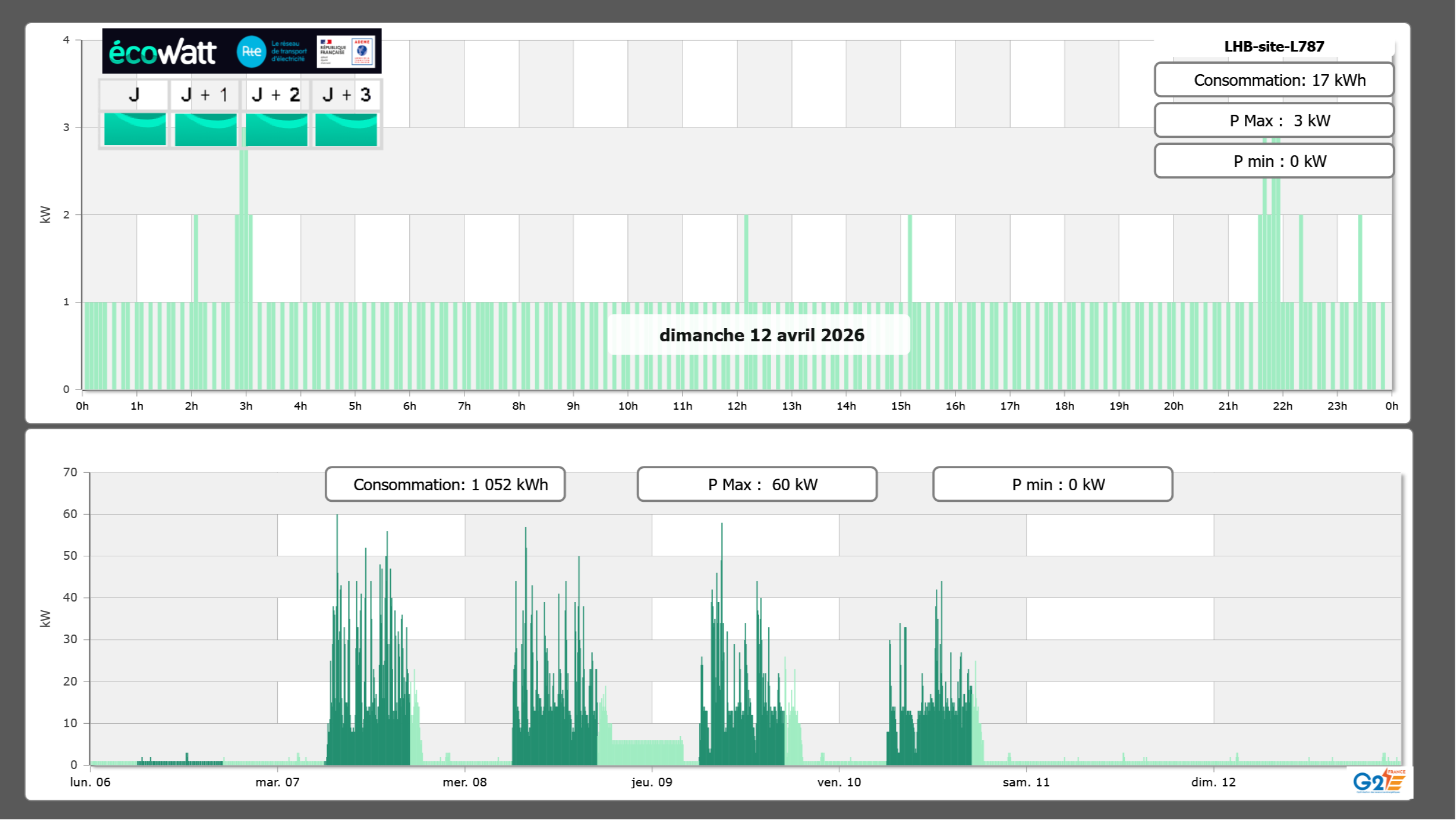Click the green signal icon under J + 1
Image resolution: width=1456 pixels, height=820 pixels.
tap(205, 129)
